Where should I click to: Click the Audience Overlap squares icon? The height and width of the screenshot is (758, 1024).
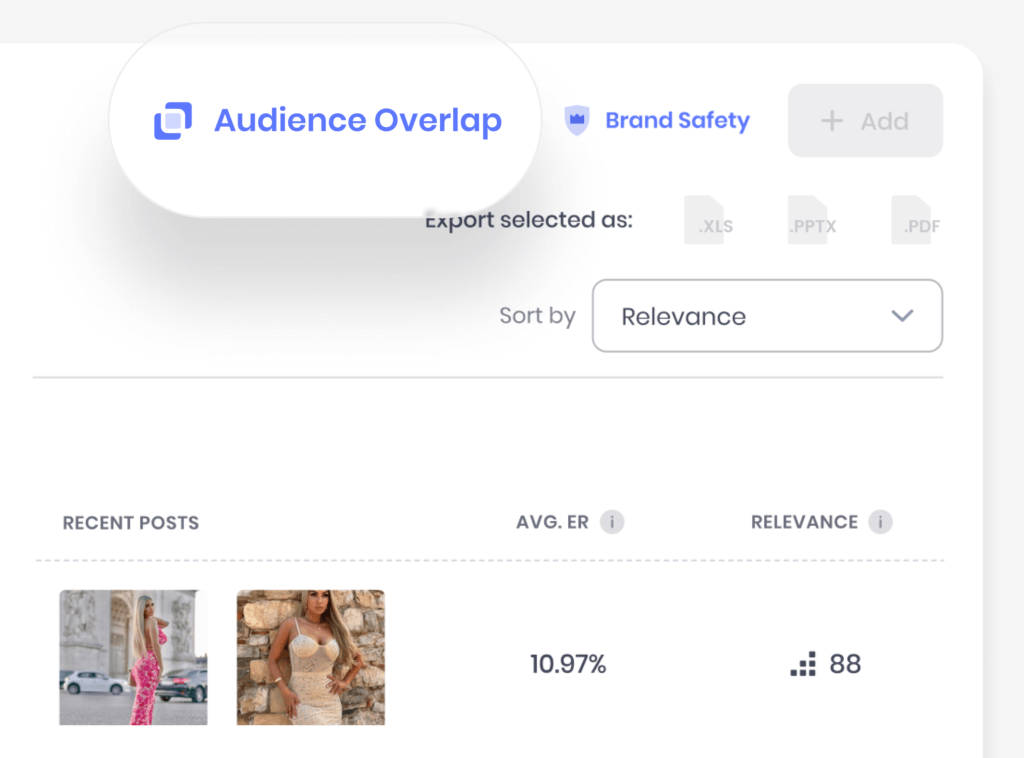pyautogui.click(x=173, y=121)
